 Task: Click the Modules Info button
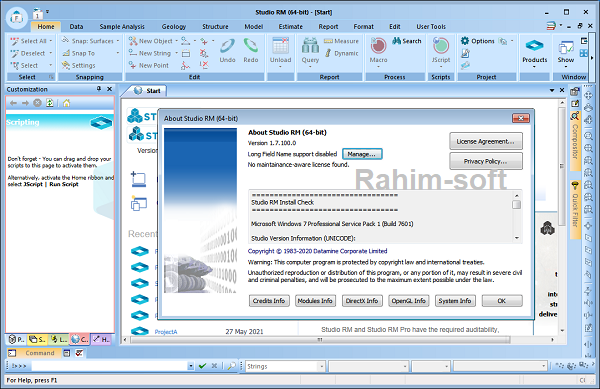(x=315, y=301)
